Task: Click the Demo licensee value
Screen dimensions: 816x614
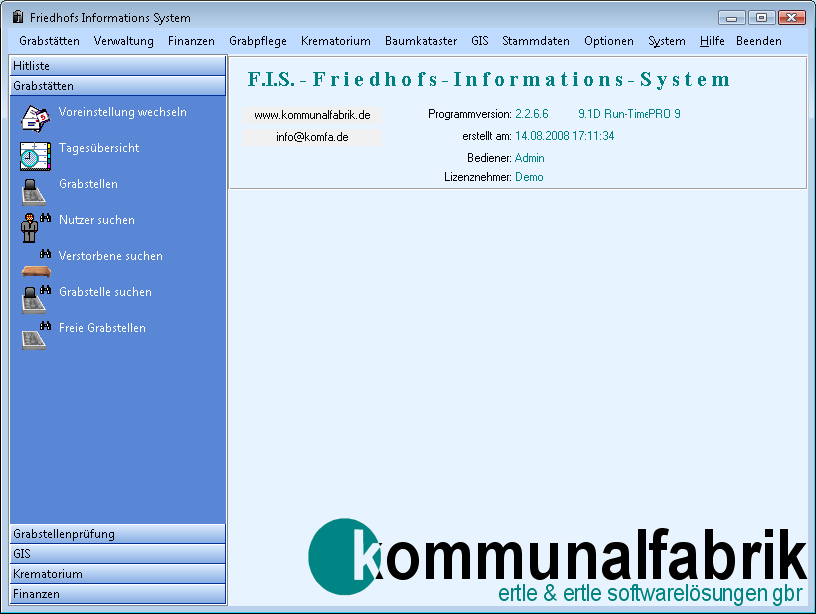Action: (x=529, y=177)
